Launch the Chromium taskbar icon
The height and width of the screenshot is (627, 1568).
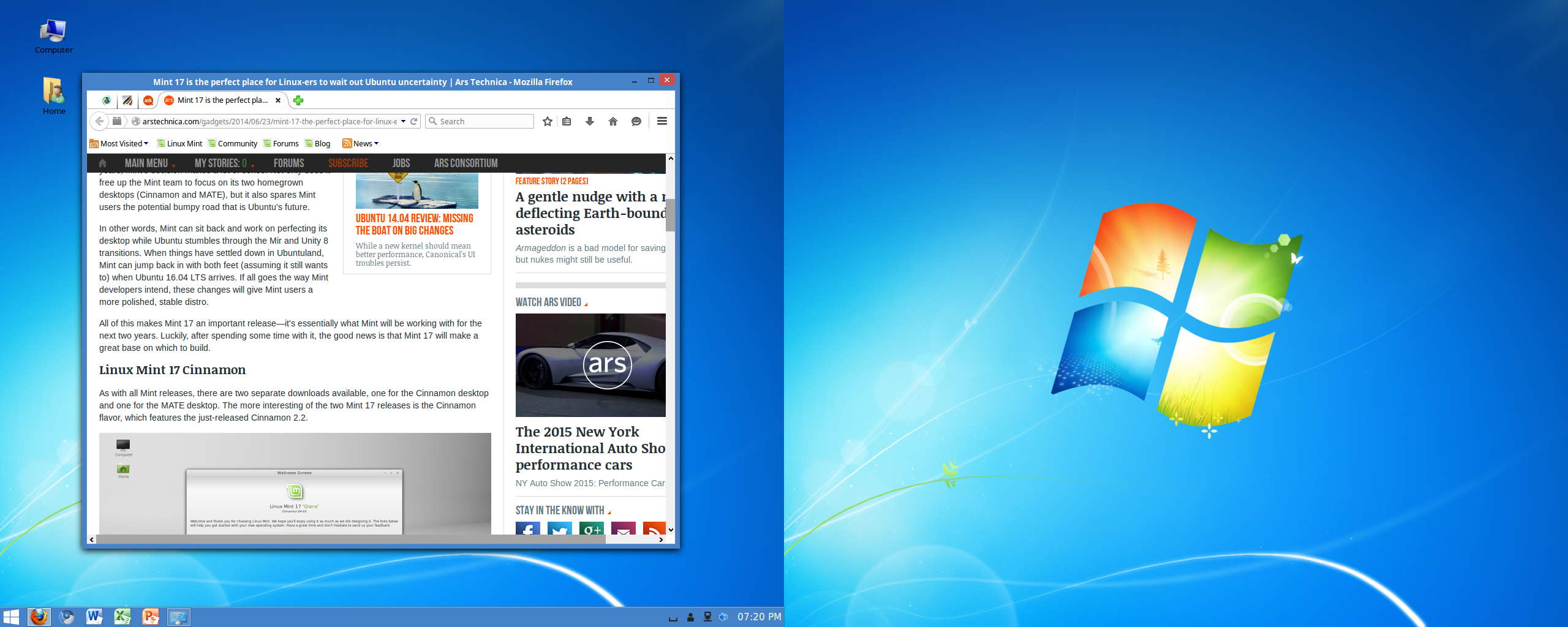pyautogui.click(x=67, y=617)
